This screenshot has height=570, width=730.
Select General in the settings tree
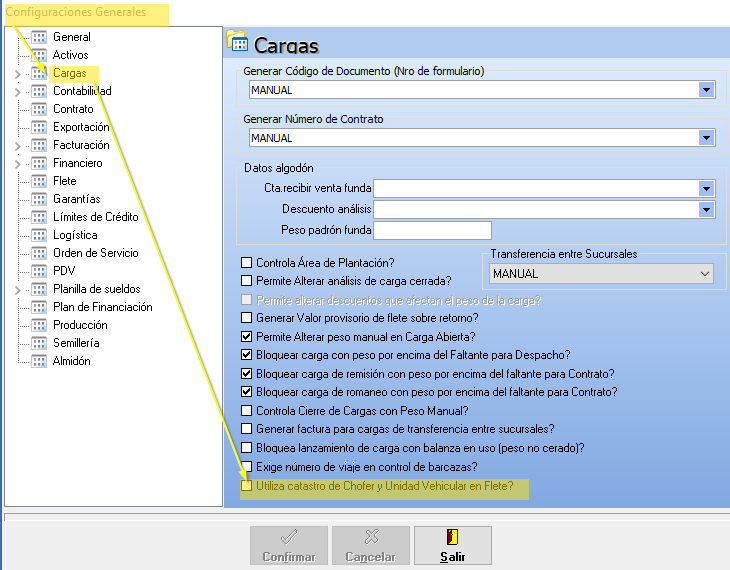click(72, 37)
